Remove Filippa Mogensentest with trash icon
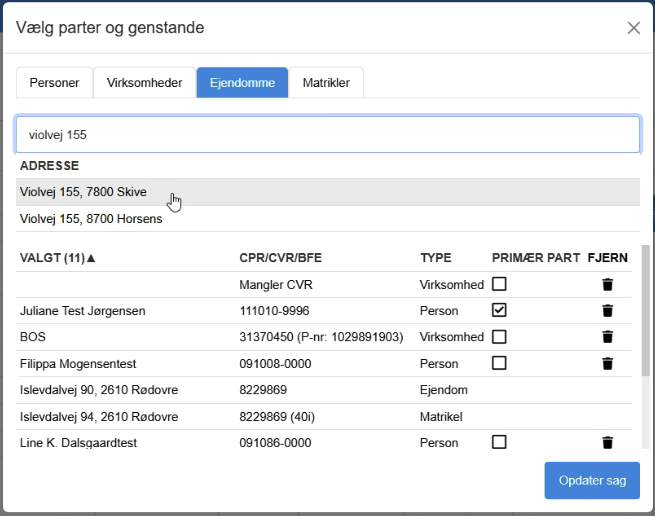This screenshot has height=516, width=655. point(607,363)
